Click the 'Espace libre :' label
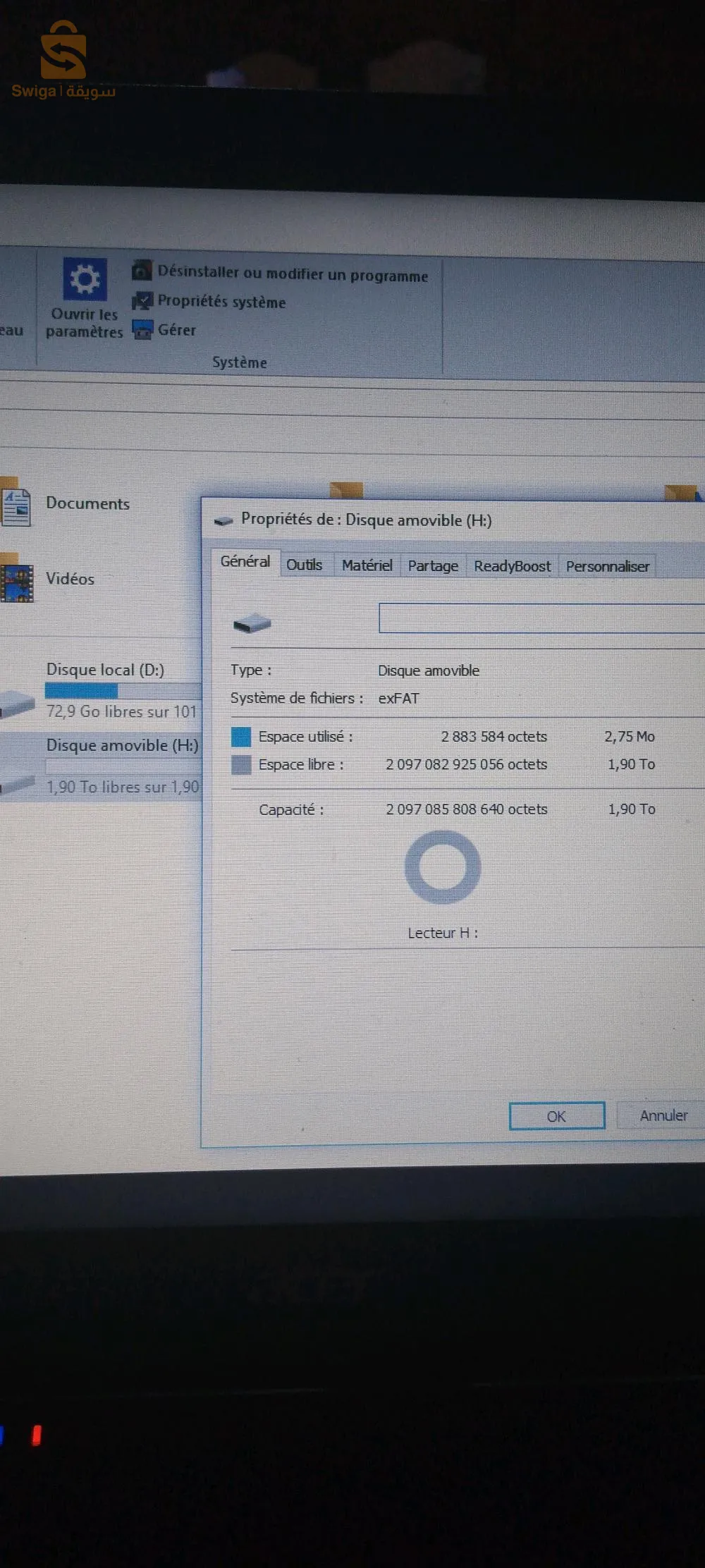 [x=301, y=764]
